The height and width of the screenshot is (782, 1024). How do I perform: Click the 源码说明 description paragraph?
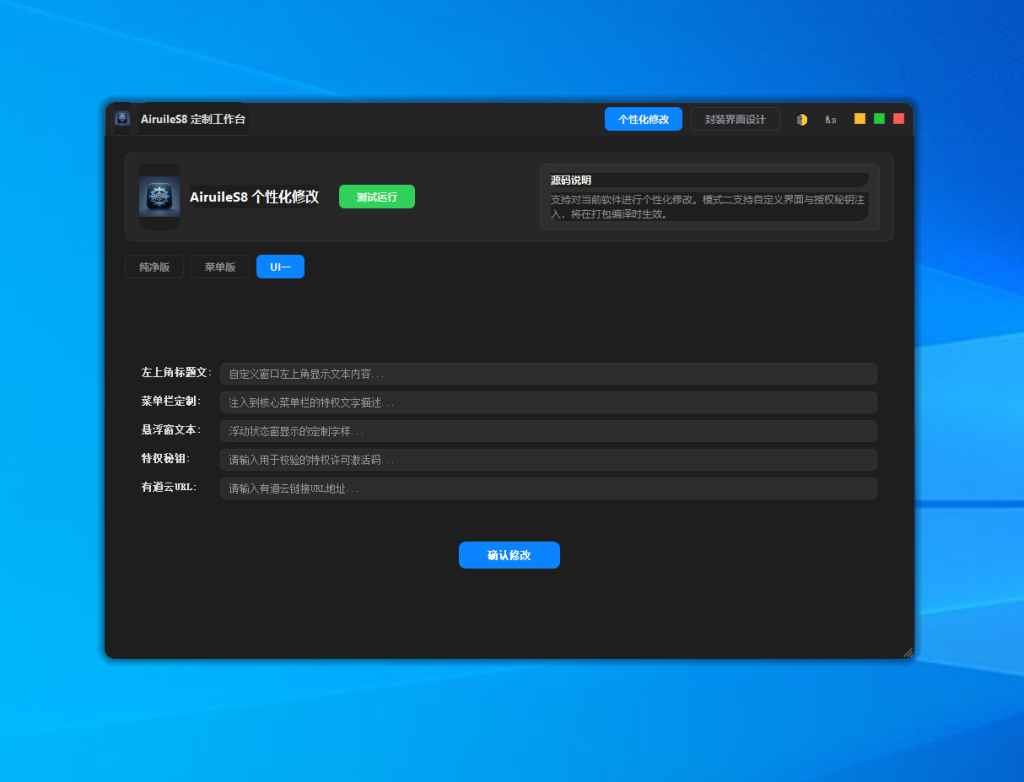(x=708, y=206)
